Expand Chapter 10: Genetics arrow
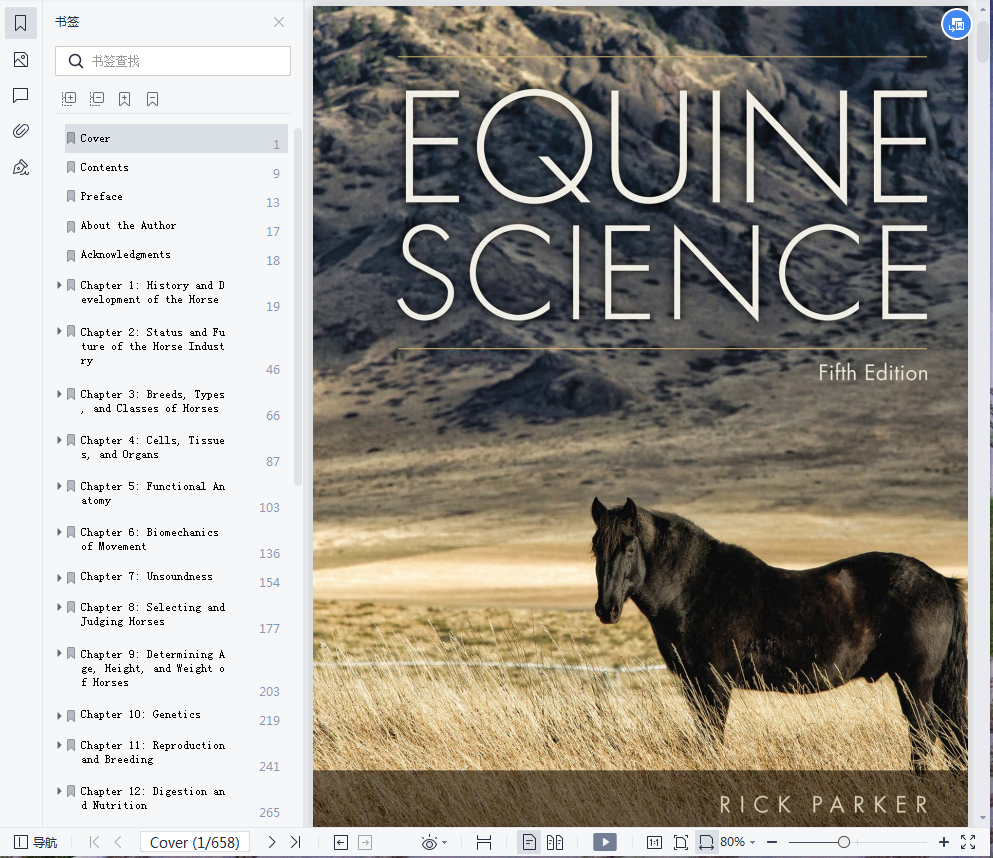 [x=60, y=716]
